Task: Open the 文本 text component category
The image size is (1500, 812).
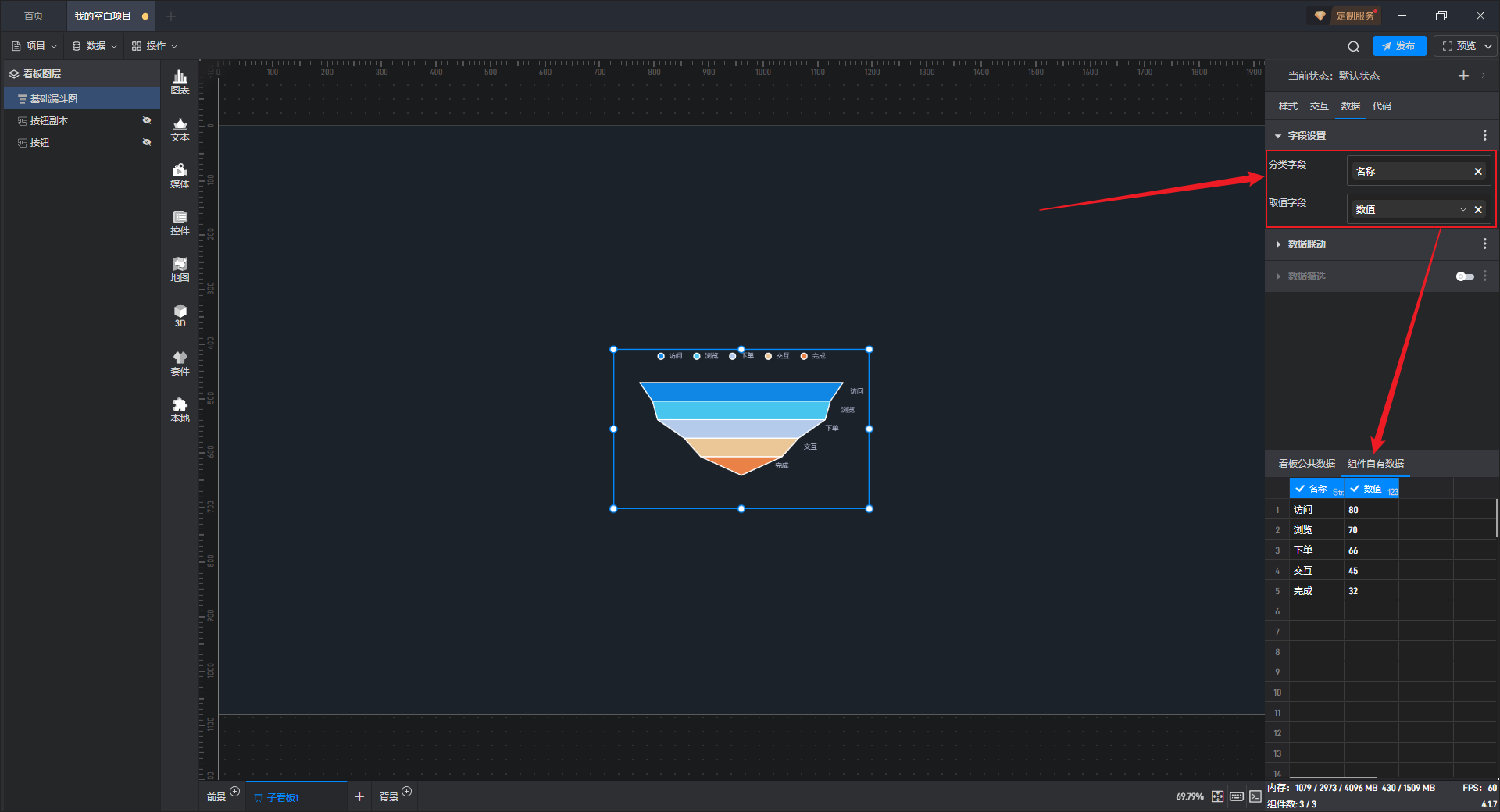Action: pyautogui.click(x=180, y=129)
